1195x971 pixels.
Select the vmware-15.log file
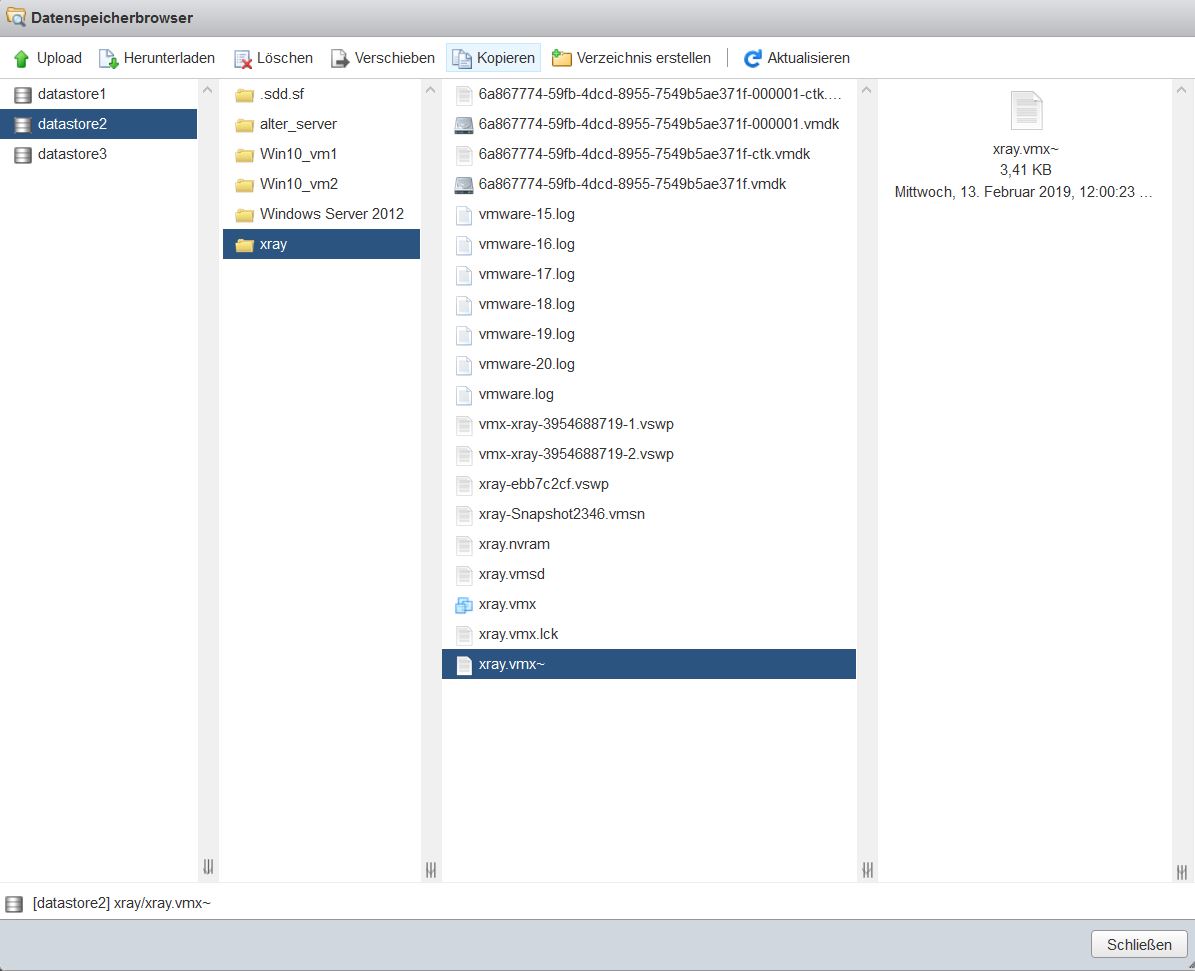click(526, 214)
